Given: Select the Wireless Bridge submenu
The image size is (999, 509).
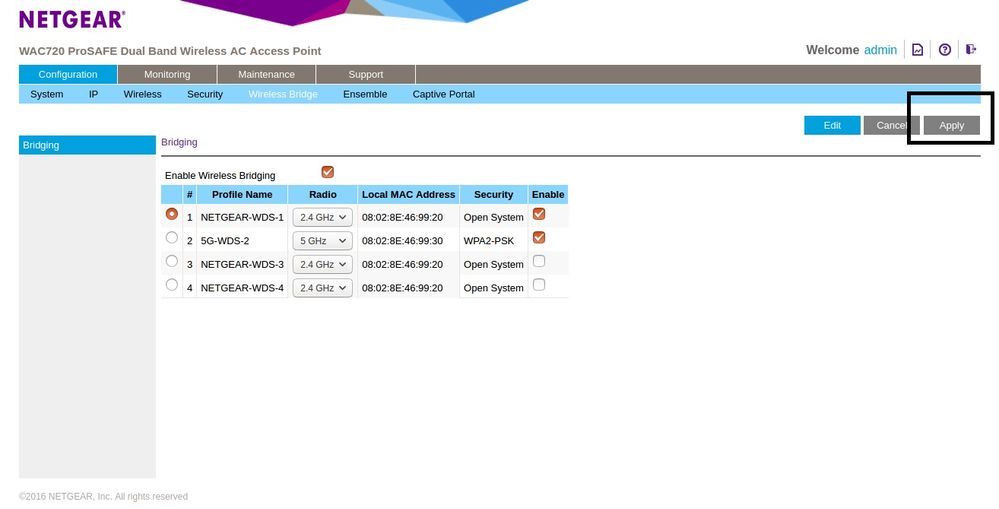Looking at the screenshot, I should click(x=283, y=94).
